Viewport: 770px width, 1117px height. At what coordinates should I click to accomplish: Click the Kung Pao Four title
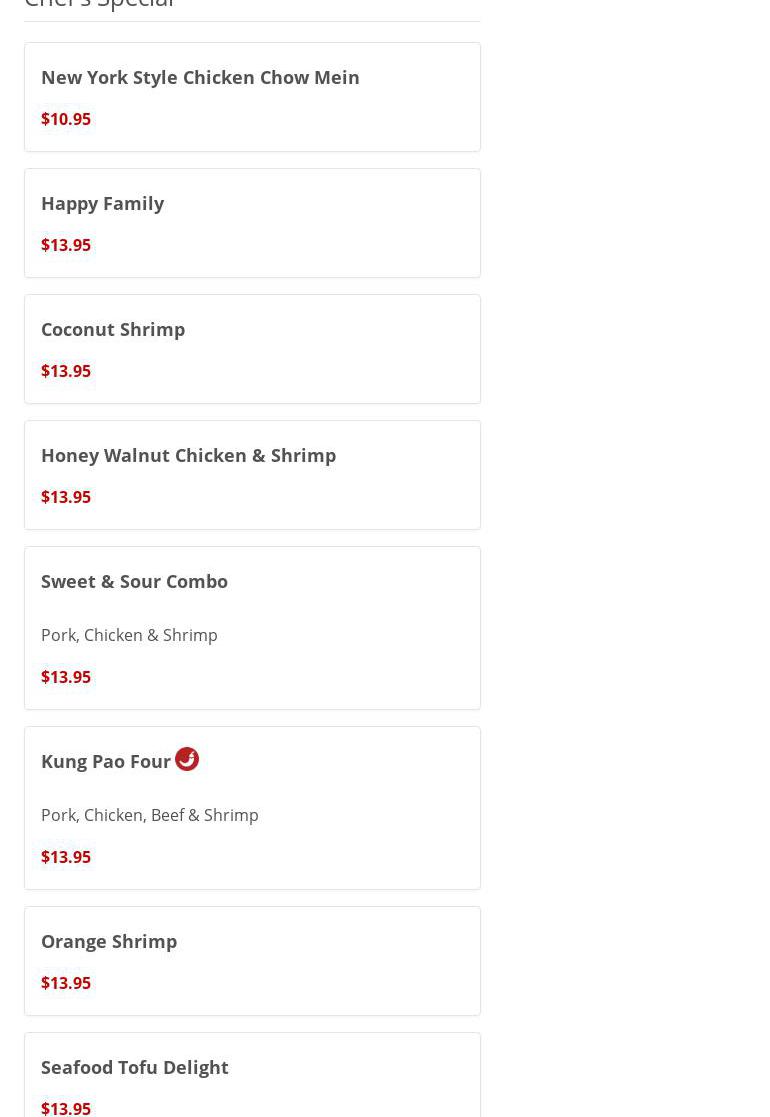[x=106, y=761]
